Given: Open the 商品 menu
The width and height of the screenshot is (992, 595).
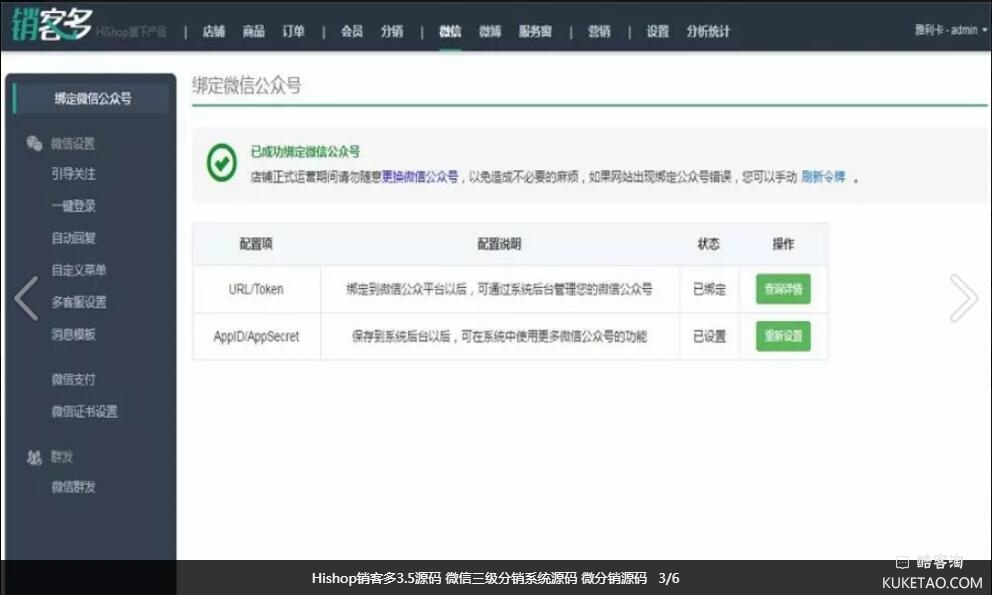Looking at the screenshot, I should [254, 31].
